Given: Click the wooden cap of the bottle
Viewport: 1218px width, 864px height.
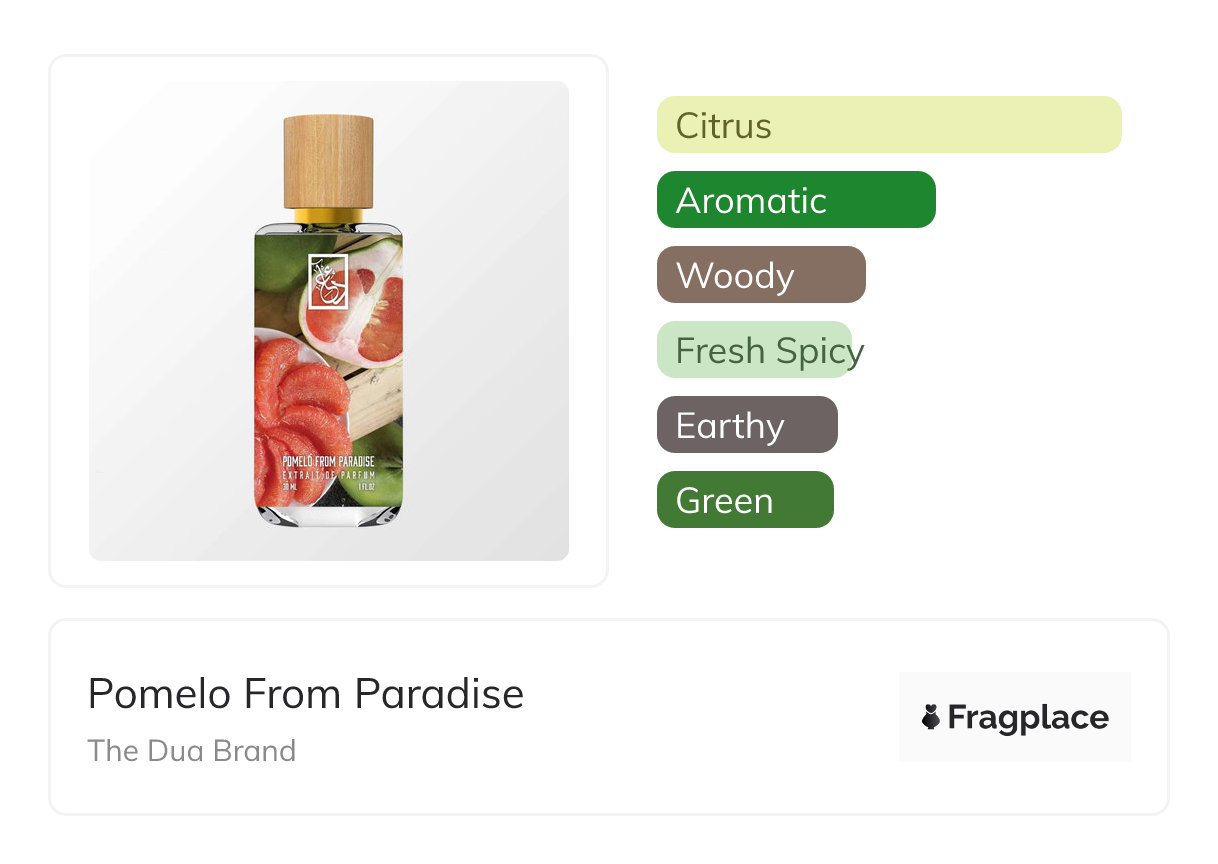Looking at the screenshot, I should point(328,160).
